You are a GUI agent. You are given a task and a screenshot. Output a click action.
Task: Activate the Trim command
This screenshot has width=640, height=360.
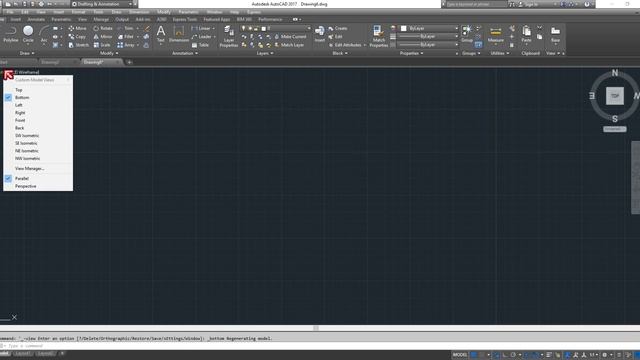125,29
